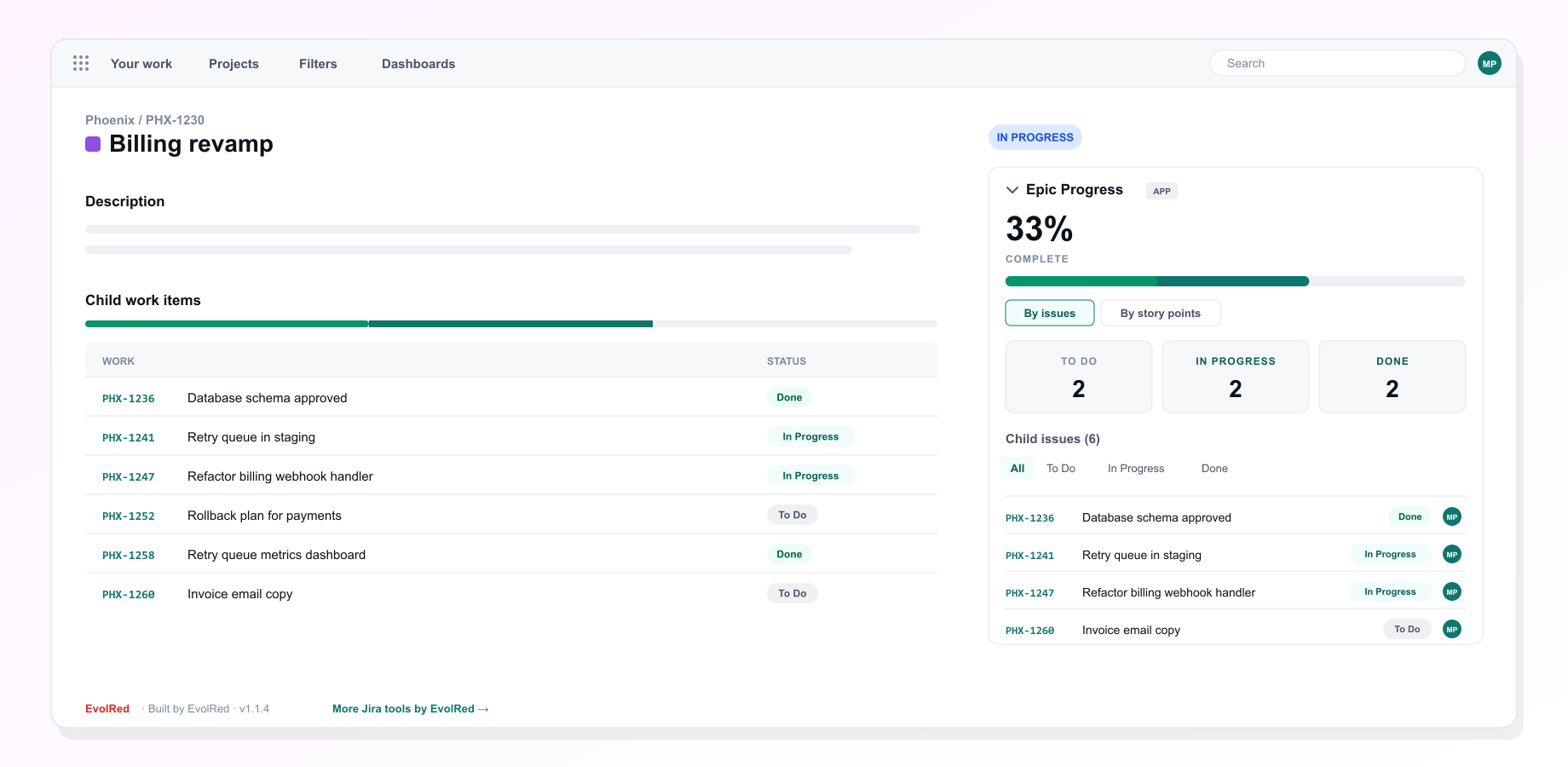Click the IN PROGRESS count card

click(1236, 377)
